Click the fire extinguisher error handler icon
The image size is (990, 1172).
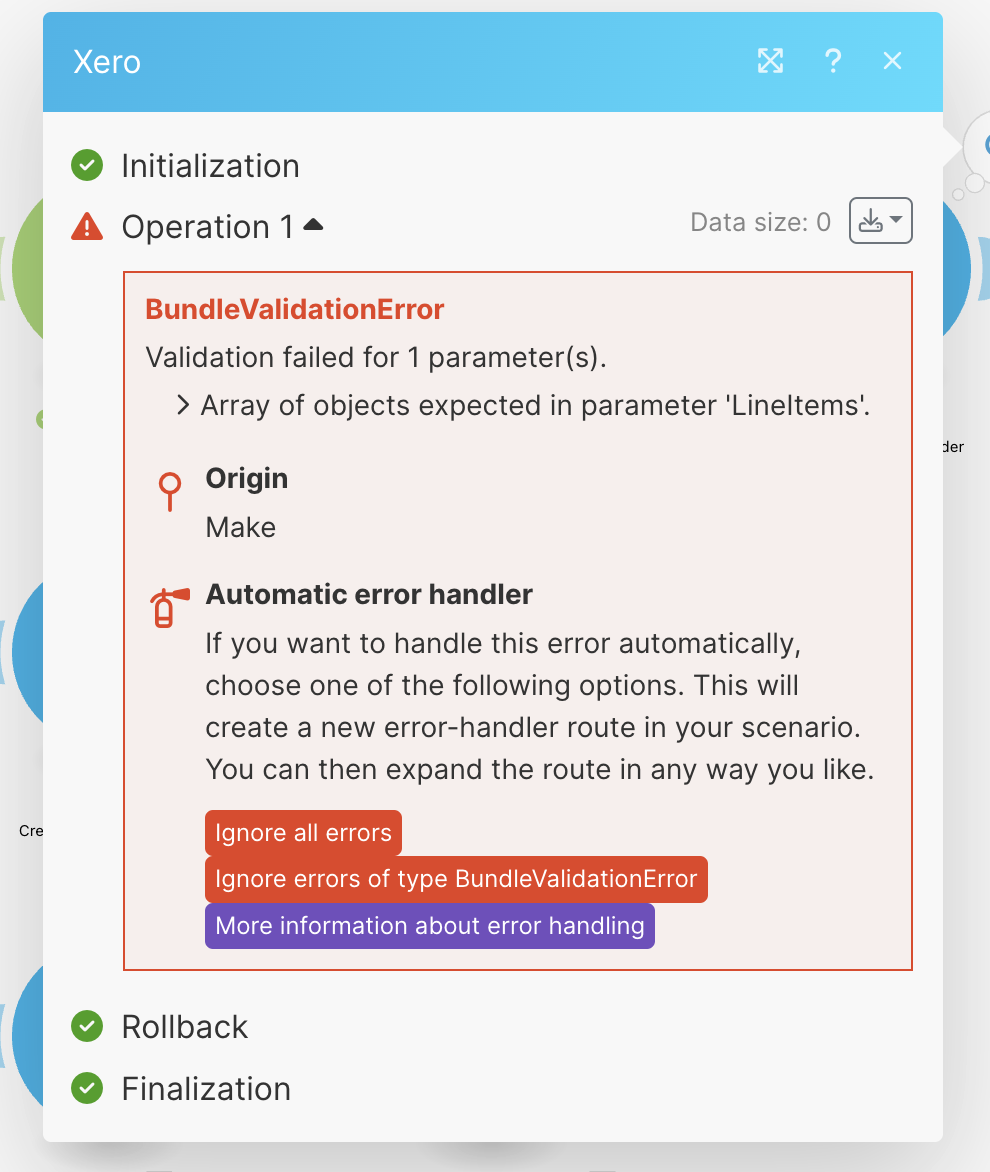[x=167, y=608]
